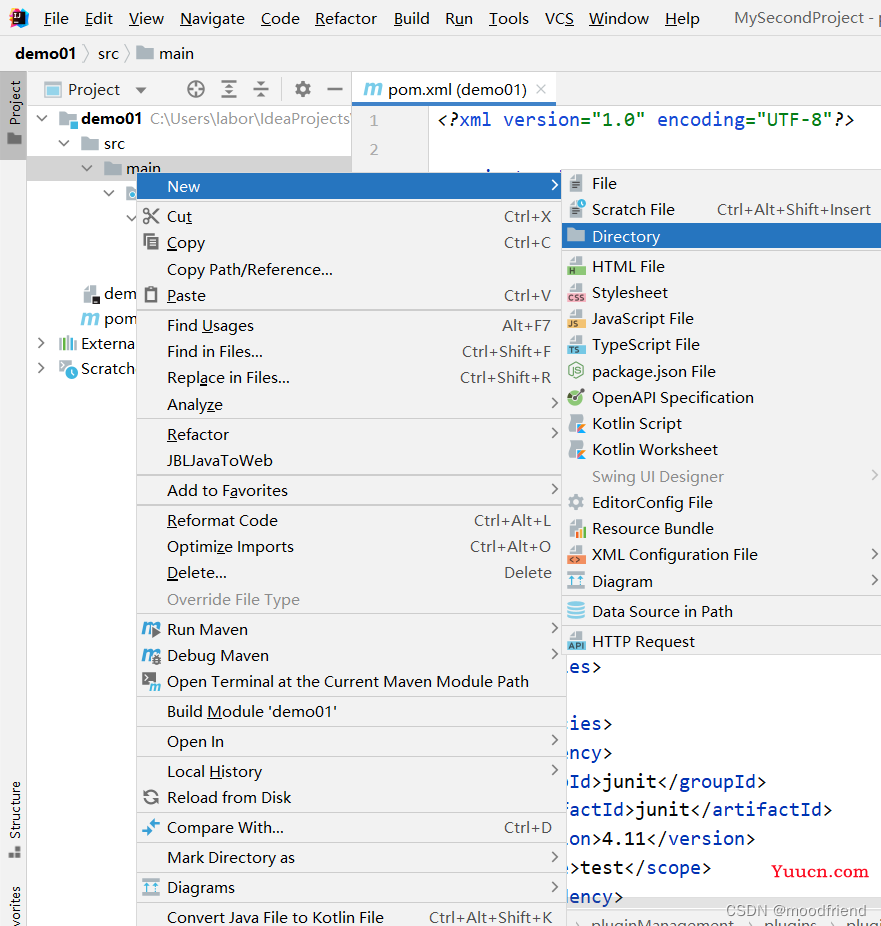Click the HTTP Request API icon

pyautogui.click(x=576, y=641)
